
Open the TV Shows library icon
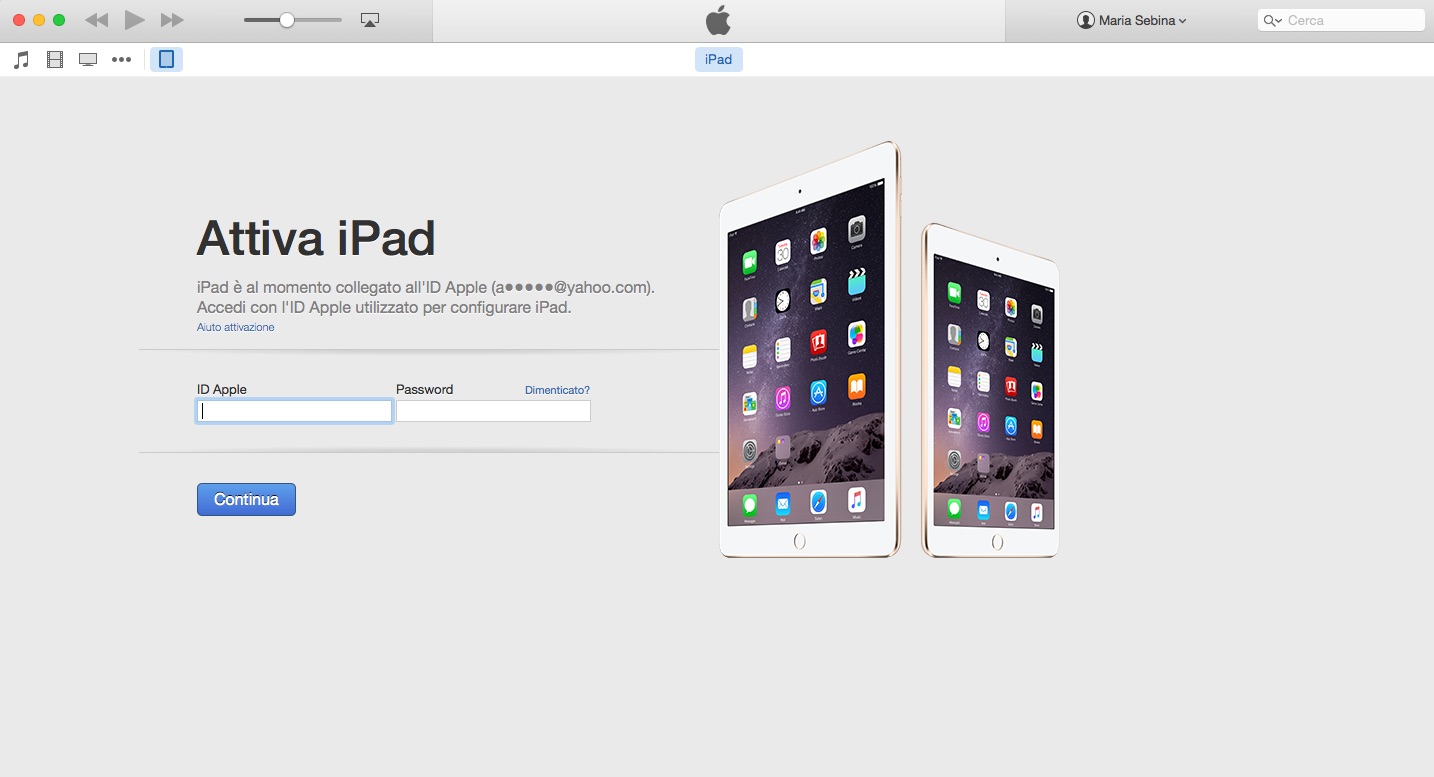(88, 60)
